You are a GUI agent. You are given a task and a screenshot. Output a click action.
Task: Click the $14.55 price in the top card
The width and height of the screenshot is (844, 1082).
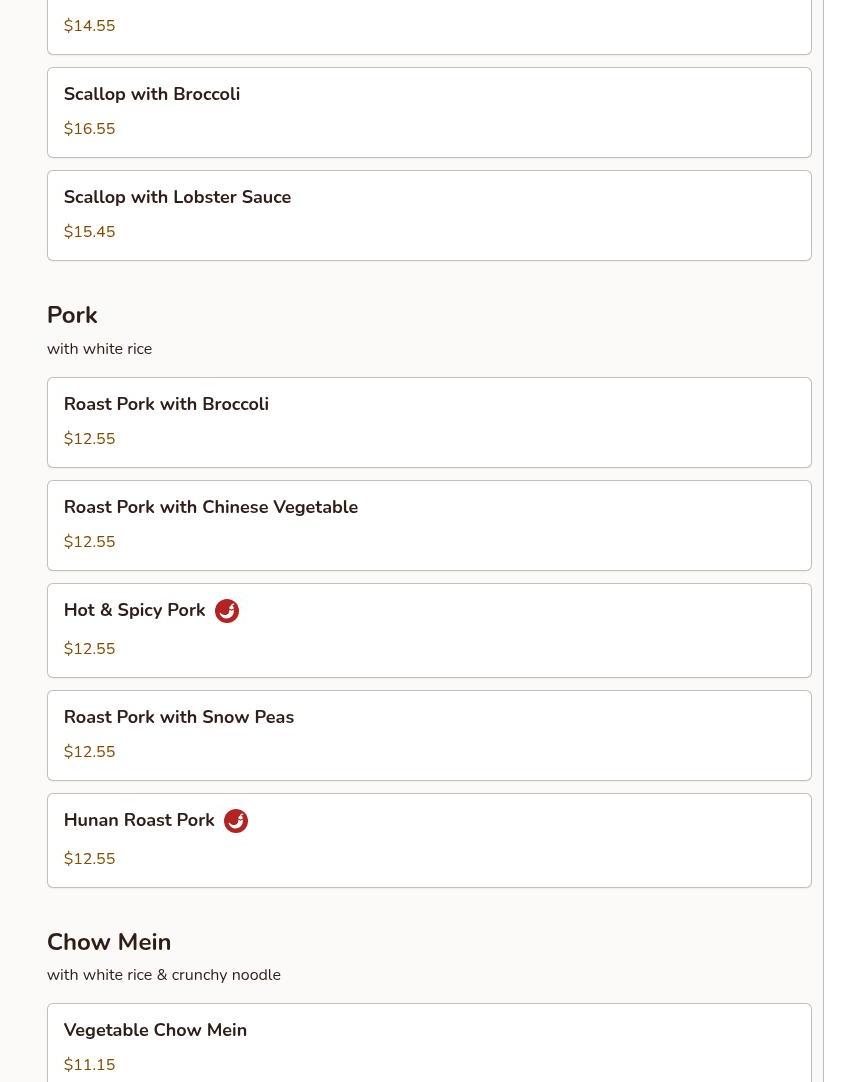click(x=90, y=26)
